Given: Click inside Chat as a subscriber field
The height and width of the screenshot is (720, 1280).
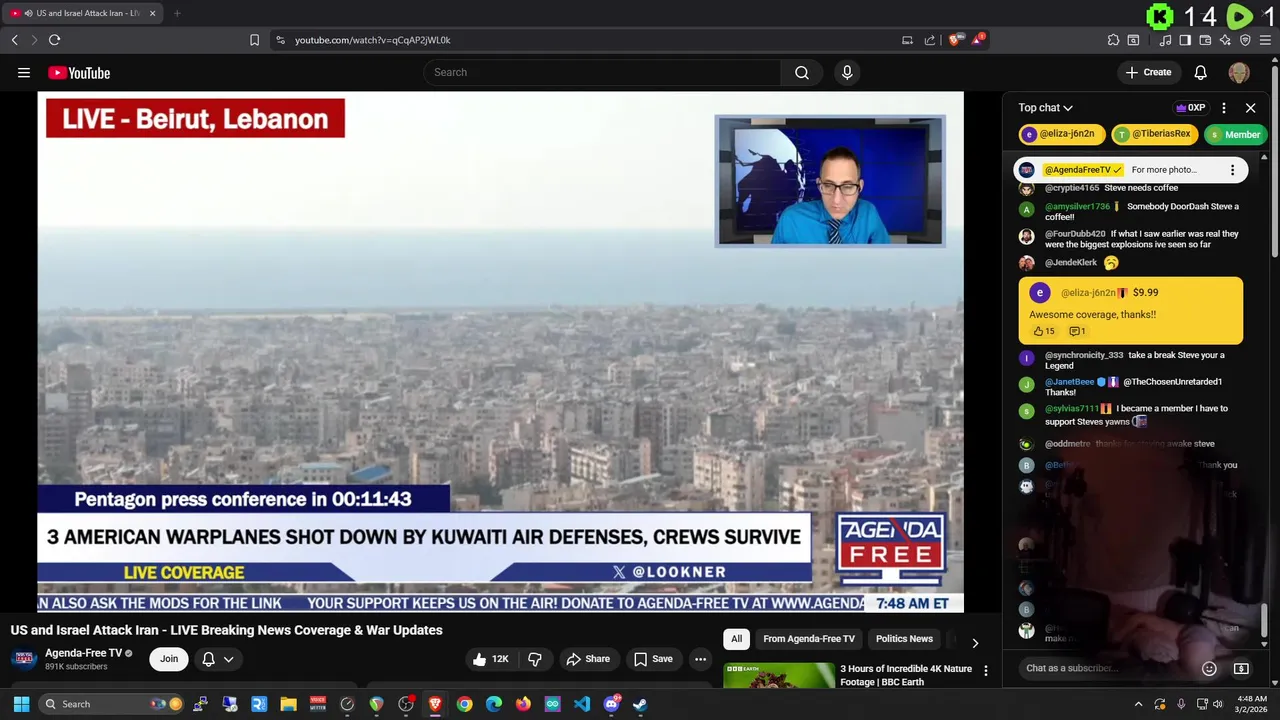Looking at the screenshot, I should [x=1108, y=668].
